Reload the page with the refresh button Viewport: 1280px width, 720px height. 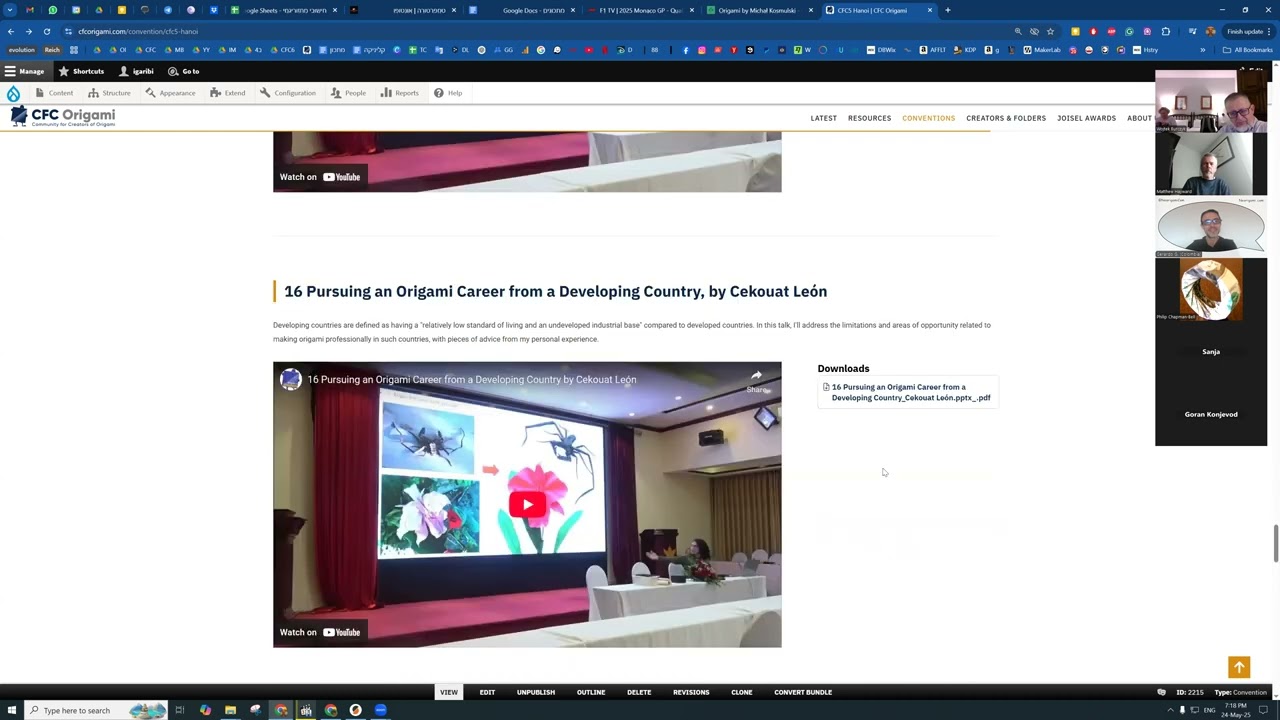(x=46, y=31)
